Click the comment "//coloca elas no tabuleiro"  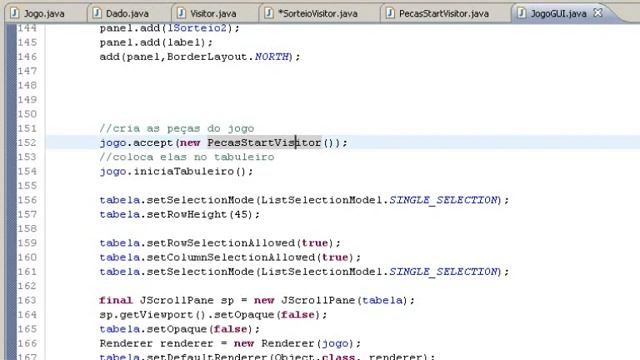(187, 157)
